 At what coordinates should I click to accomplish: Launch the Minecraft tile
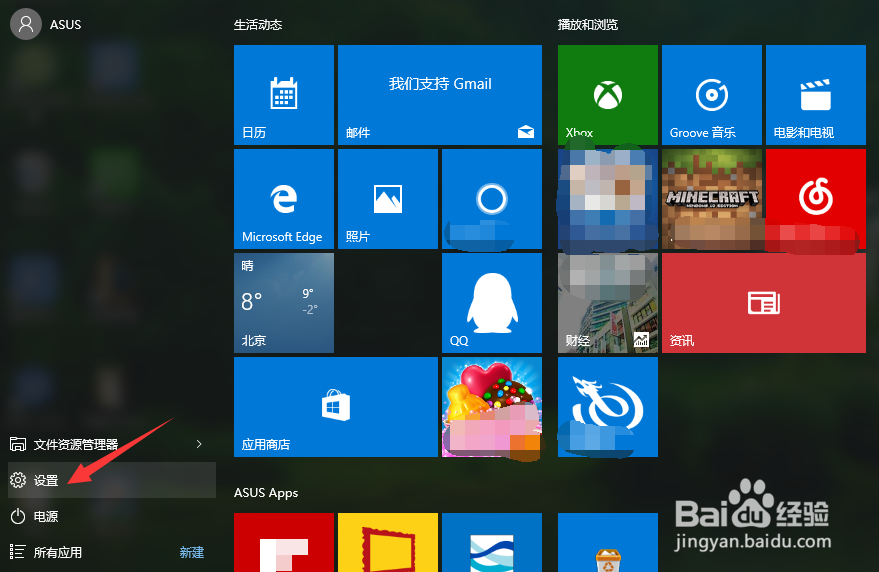[x=711, y=199]
